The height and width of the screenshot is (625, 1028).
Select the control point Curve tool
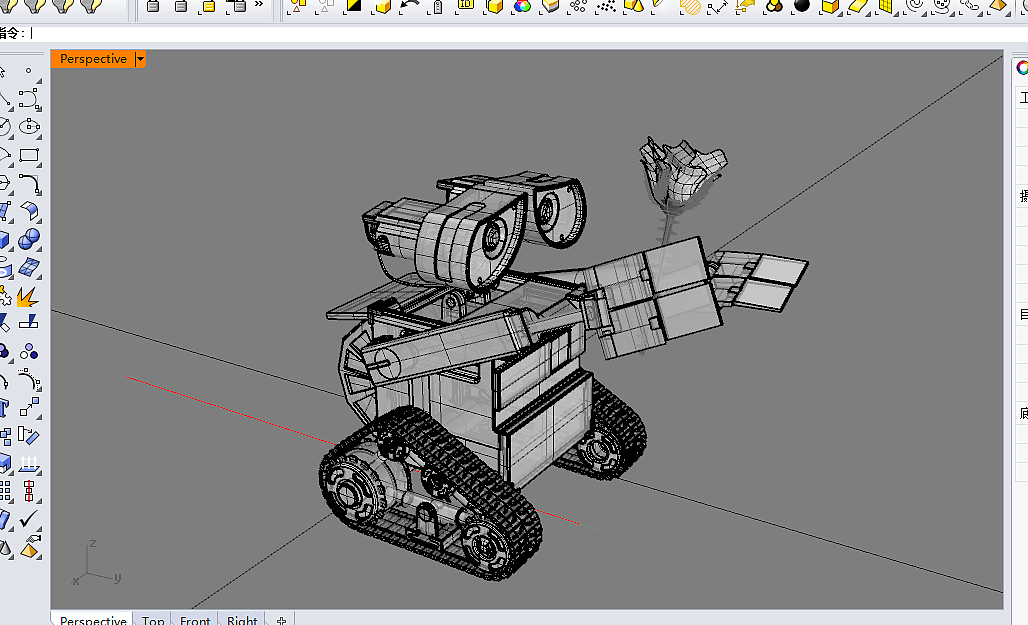[x=29, y=99]
